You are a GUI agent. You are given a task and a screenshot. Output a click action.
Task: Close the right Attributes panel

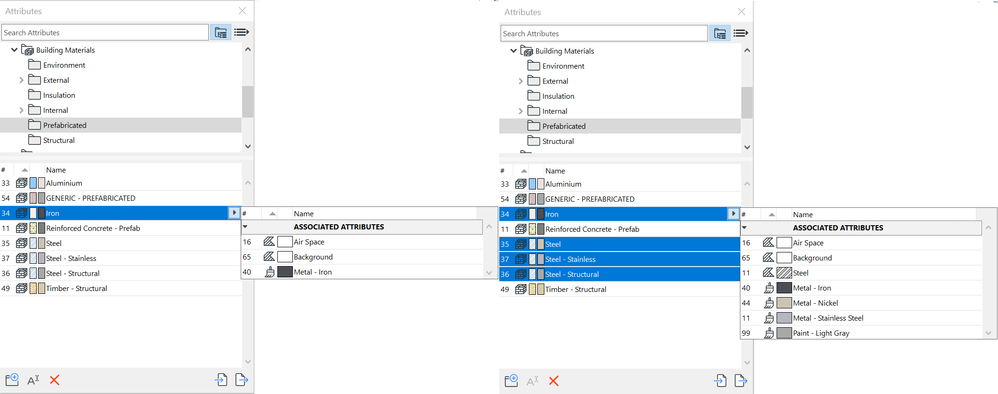click(741, 11)
